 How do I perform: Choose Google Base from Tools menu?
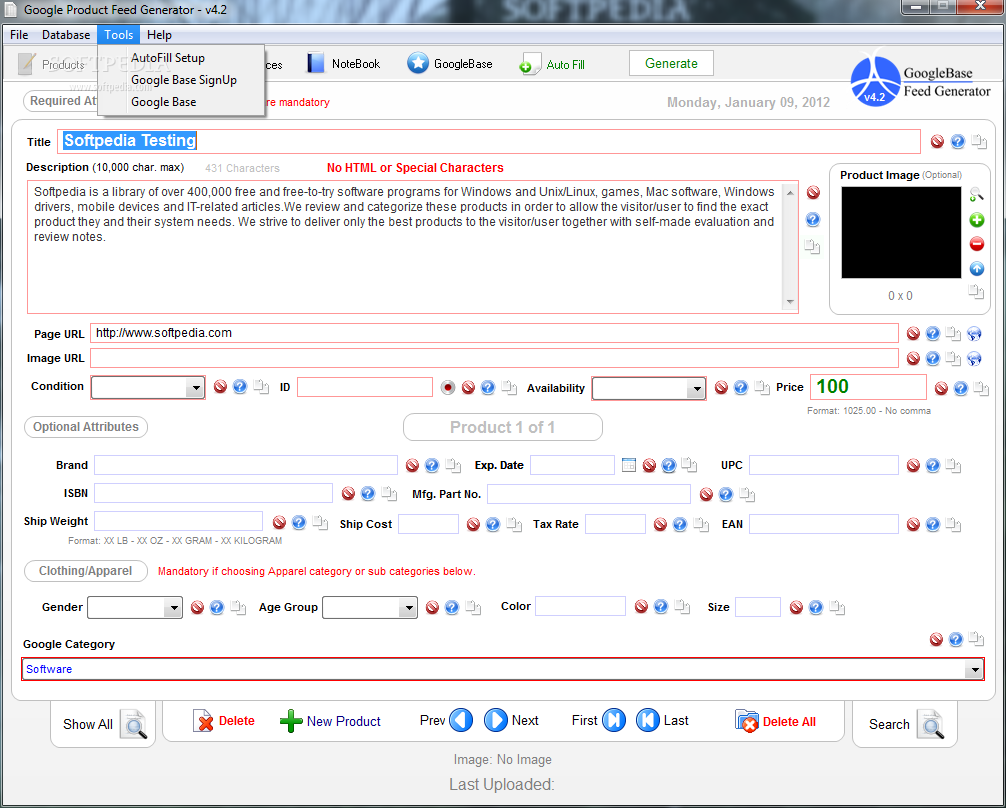(x=164, y=102)
